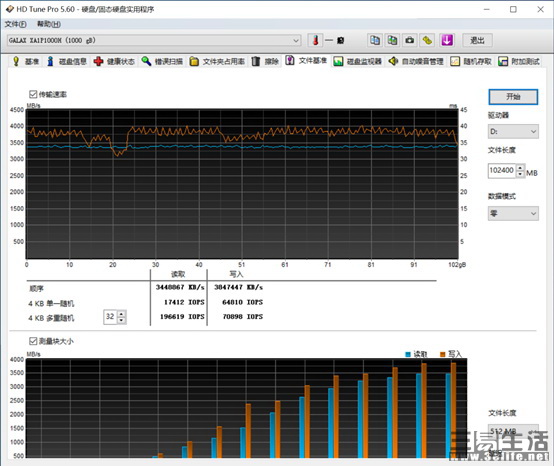
Task: Click the yellow options tag icon
Action: coord(427,40)
